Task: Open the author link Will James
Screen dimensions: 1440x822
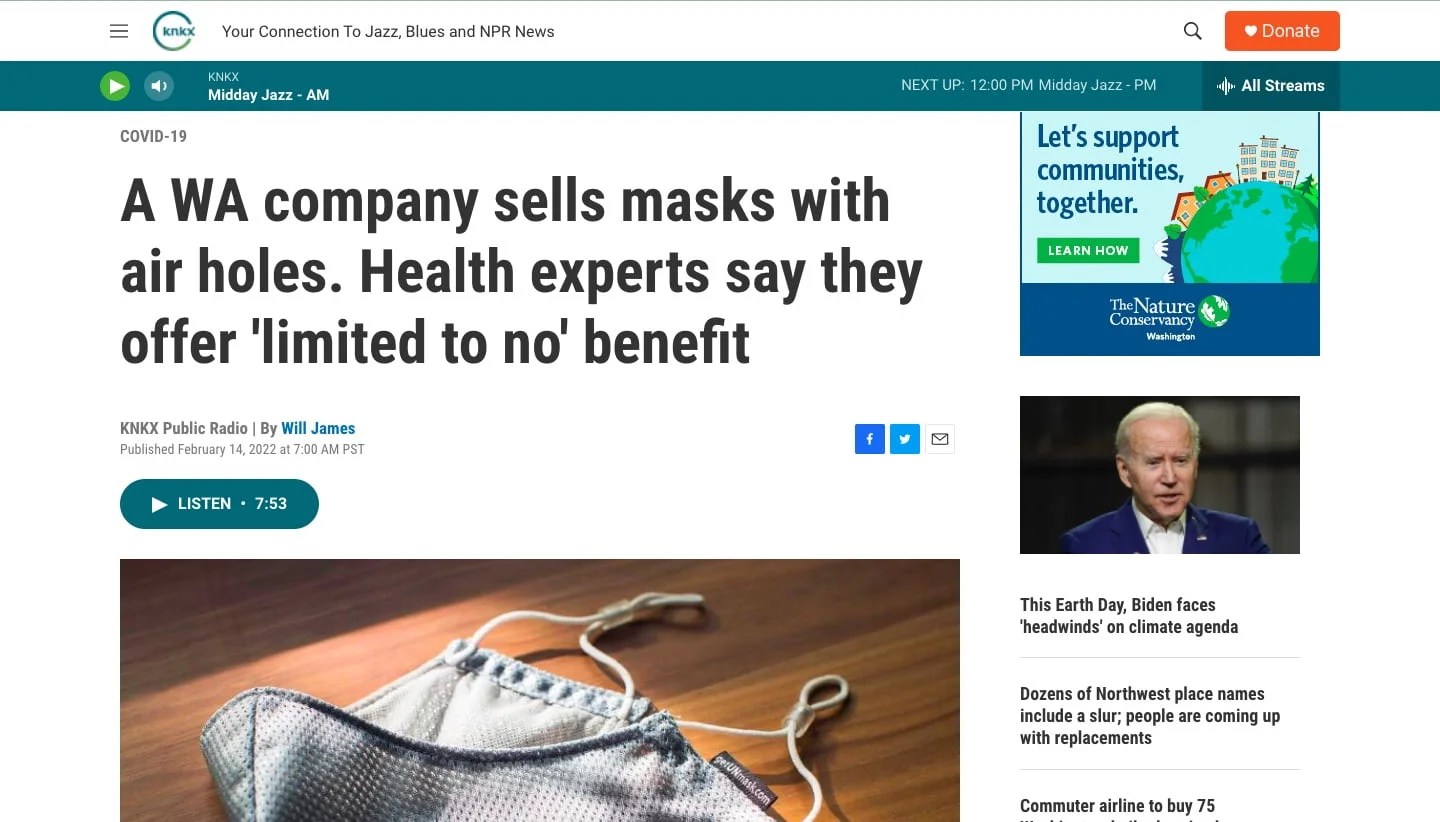Action: (318, 428)
